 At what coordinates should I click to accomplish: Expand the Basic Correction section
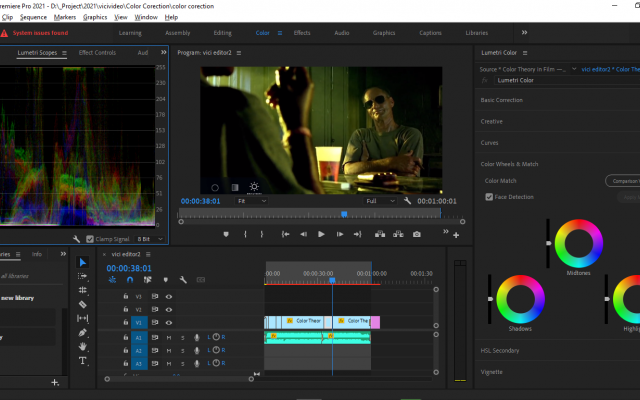click(x=501, y=100)
